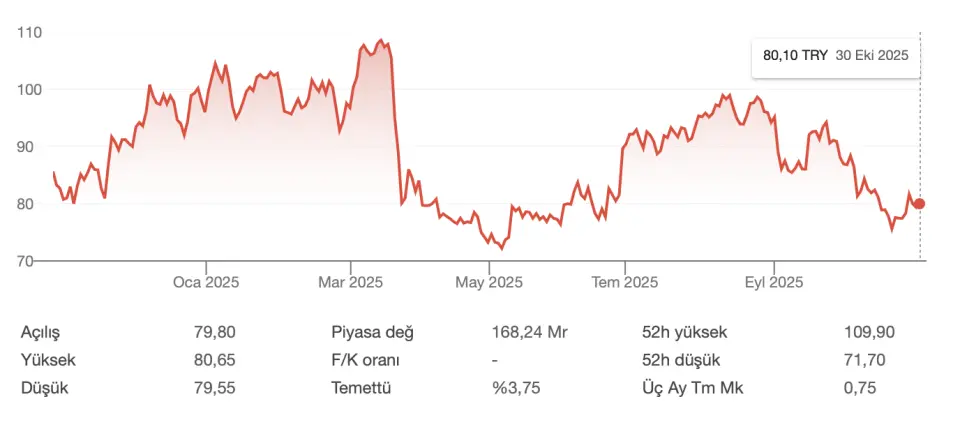The height and width of the screenshot is (427, 960).
Task: Select the 168,24 Mr market cap value
Action: pos(529,332)
